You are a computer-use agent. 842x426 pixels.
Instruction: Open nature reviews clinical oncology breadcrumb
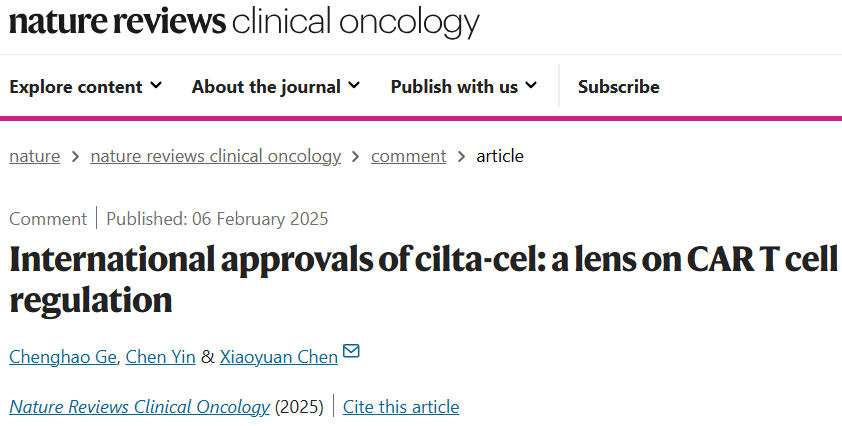click(215, 156)
